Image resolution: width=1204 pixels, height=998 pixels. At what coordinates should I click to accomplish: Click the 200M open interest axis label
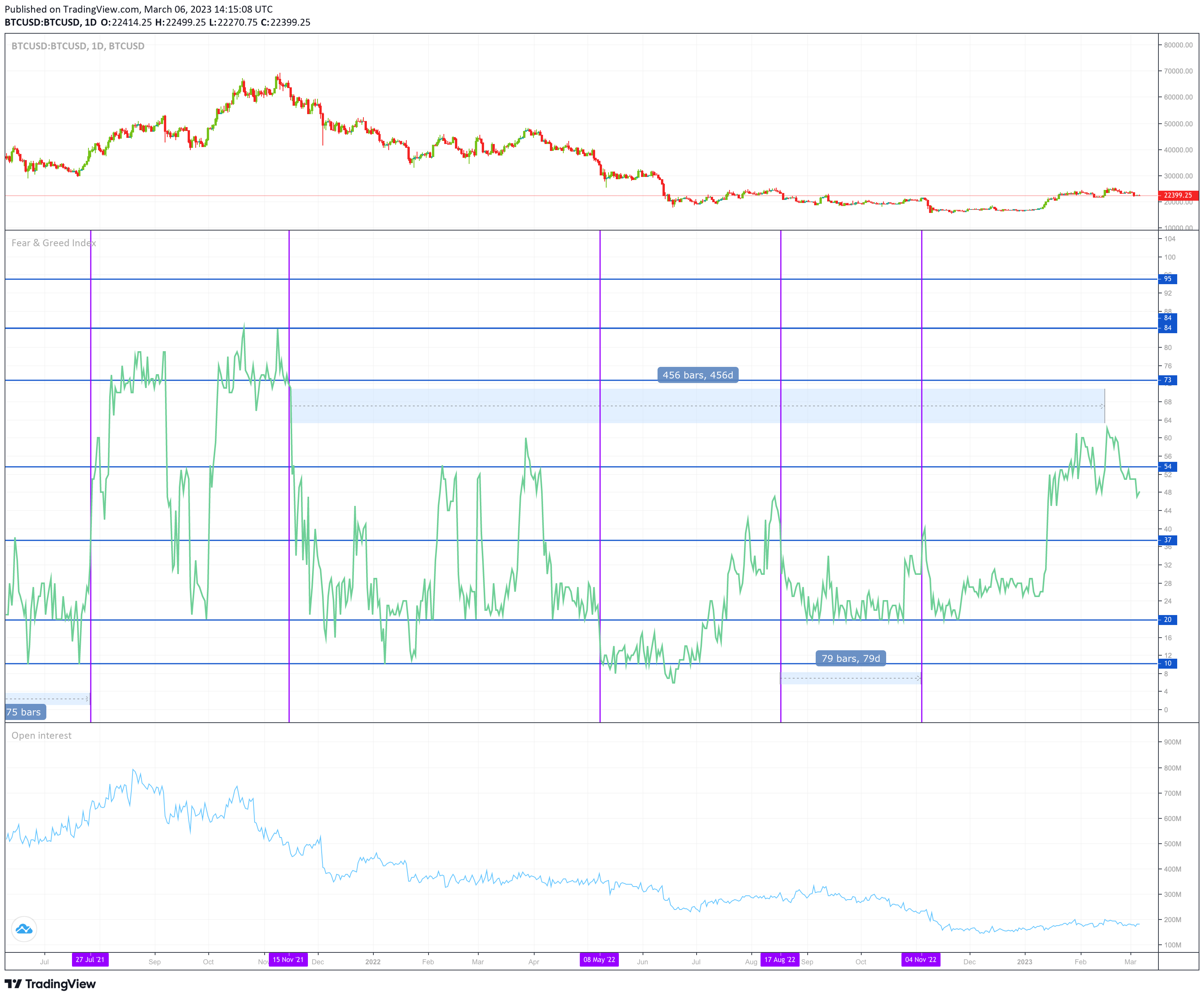click(x=1173, y=919)
